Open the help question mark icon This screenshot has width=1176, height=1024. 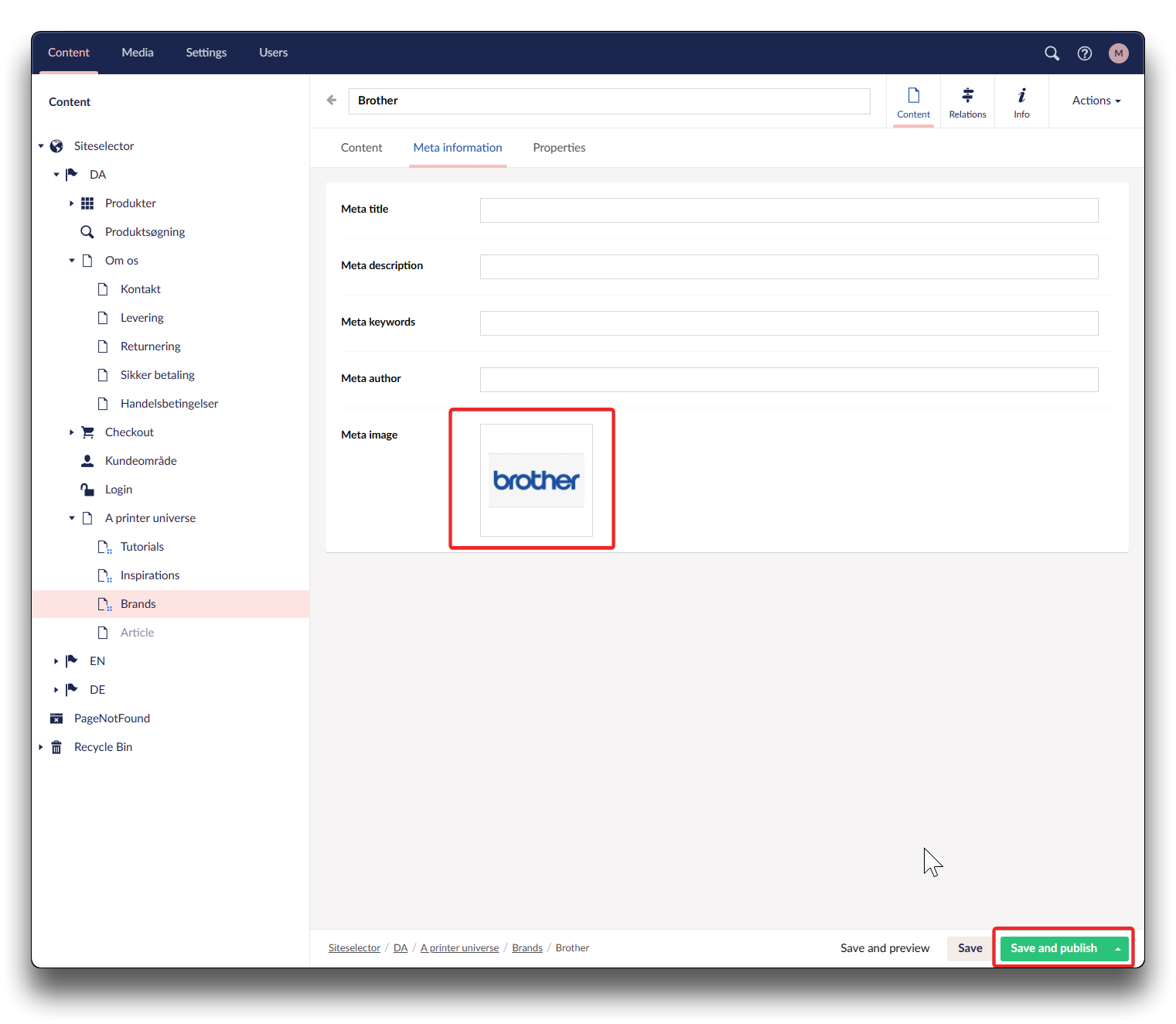click(1085, 53)
